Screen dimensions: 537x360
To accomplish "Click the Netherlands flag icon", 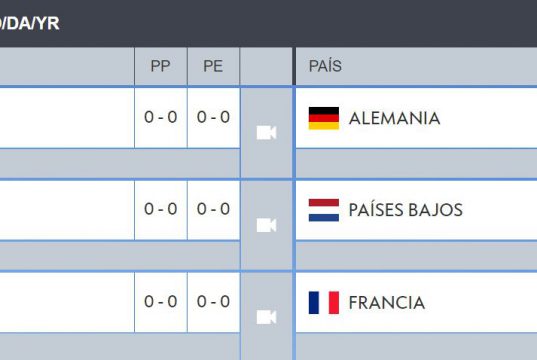I will (324, 210).
